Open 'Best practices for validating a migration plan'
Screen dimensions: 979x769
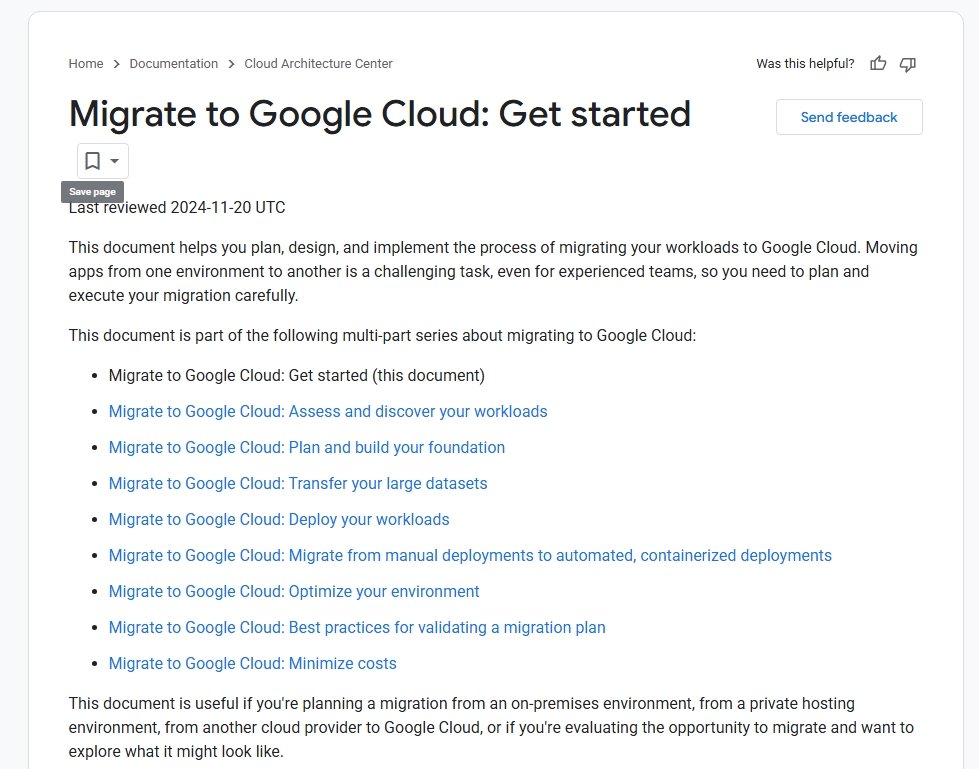[x=357, y=627]
